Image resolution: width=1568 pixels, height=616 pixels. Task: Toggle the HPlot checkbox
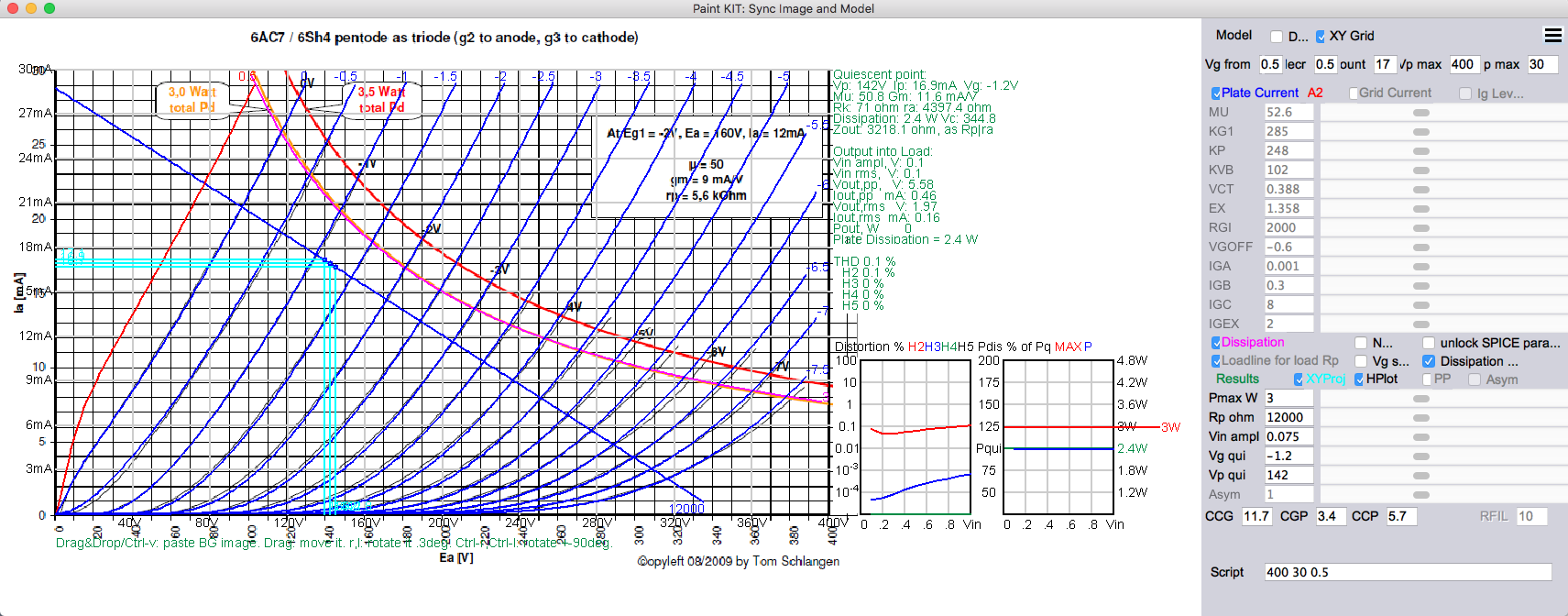(1359, 379)
